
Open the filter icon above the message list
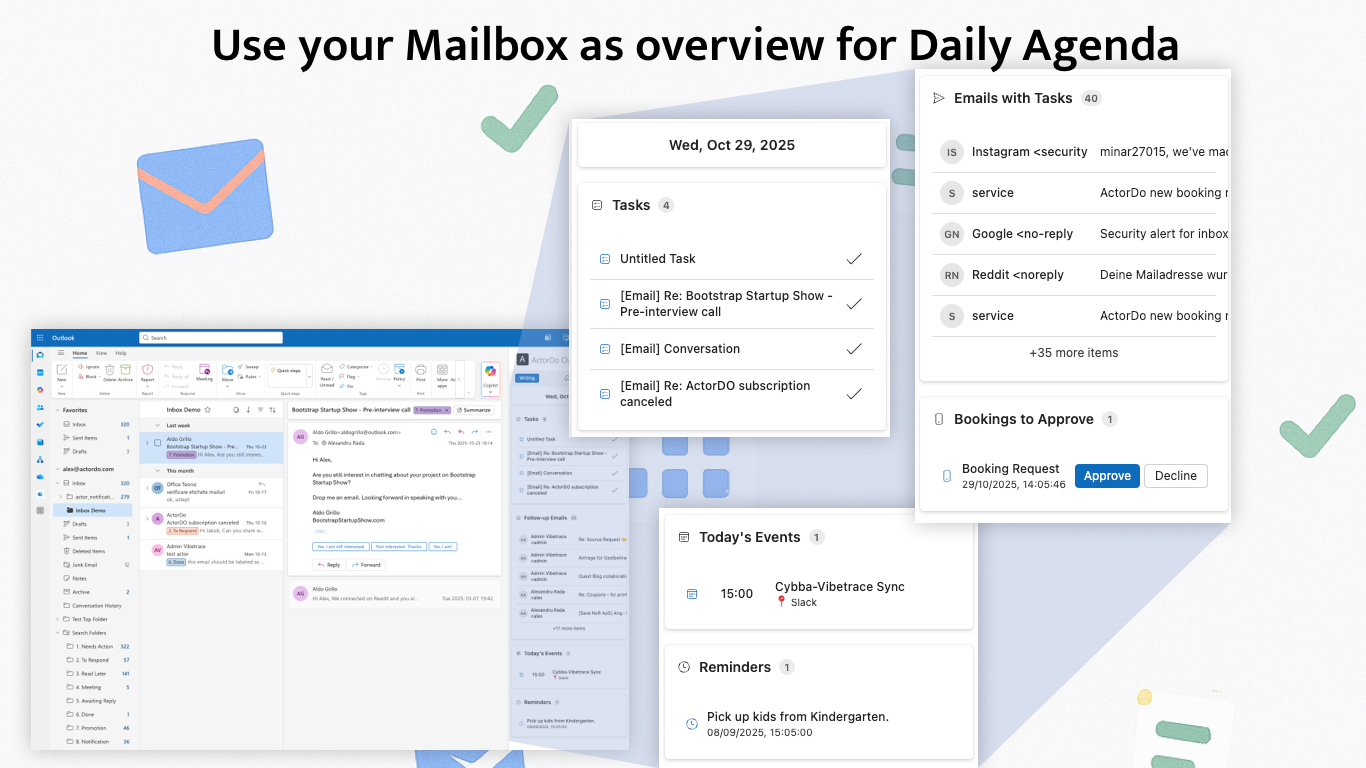pyautogui.click(x=261, y=409)
